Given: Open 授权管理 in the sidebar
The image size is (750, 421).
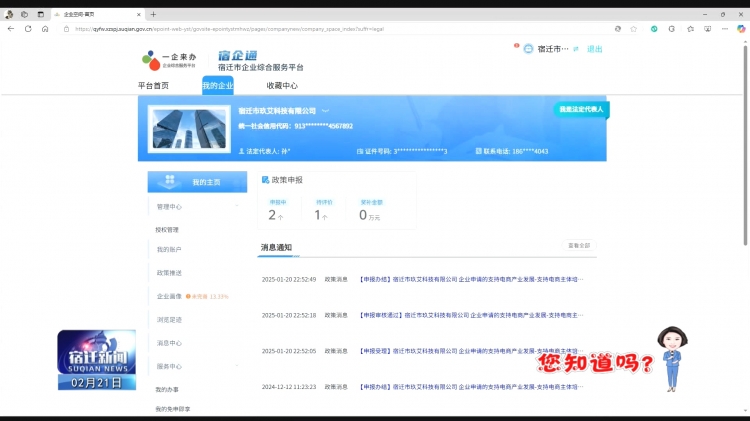Looking at the screenshot, I should 167,230.
